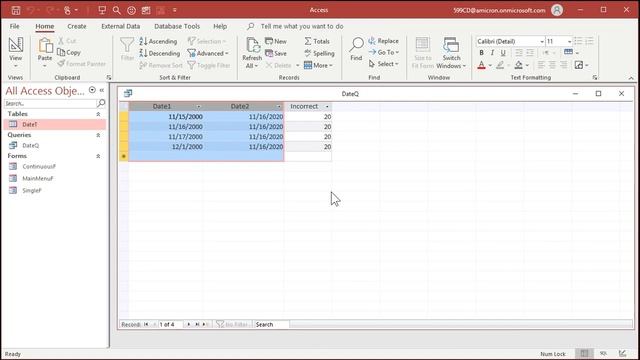Open the Date2 column dropdown arrow
Image resolution: width=640 pixels, height=360 pixels.
point(279,107)
